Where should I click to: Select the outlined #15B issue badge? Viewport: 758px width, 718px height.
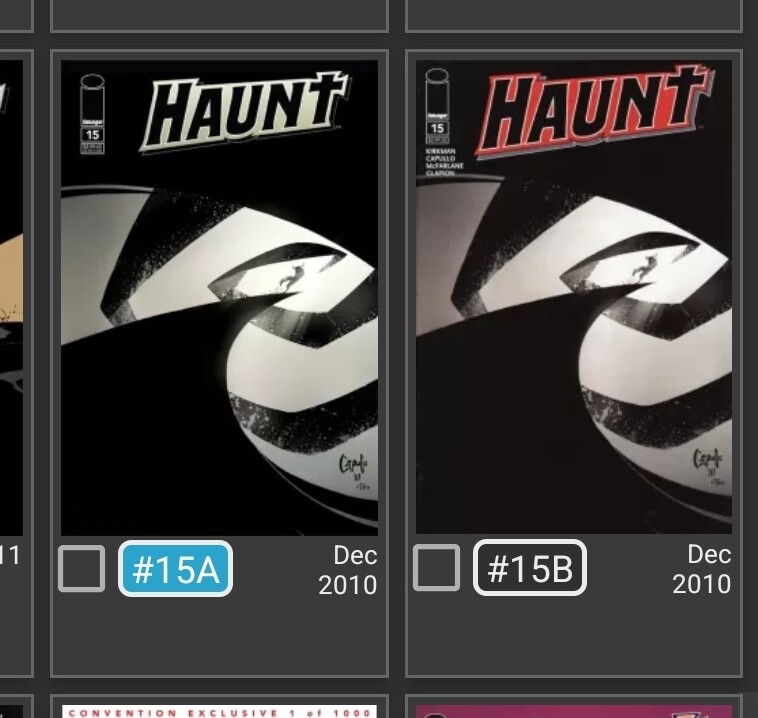(530, 568)
